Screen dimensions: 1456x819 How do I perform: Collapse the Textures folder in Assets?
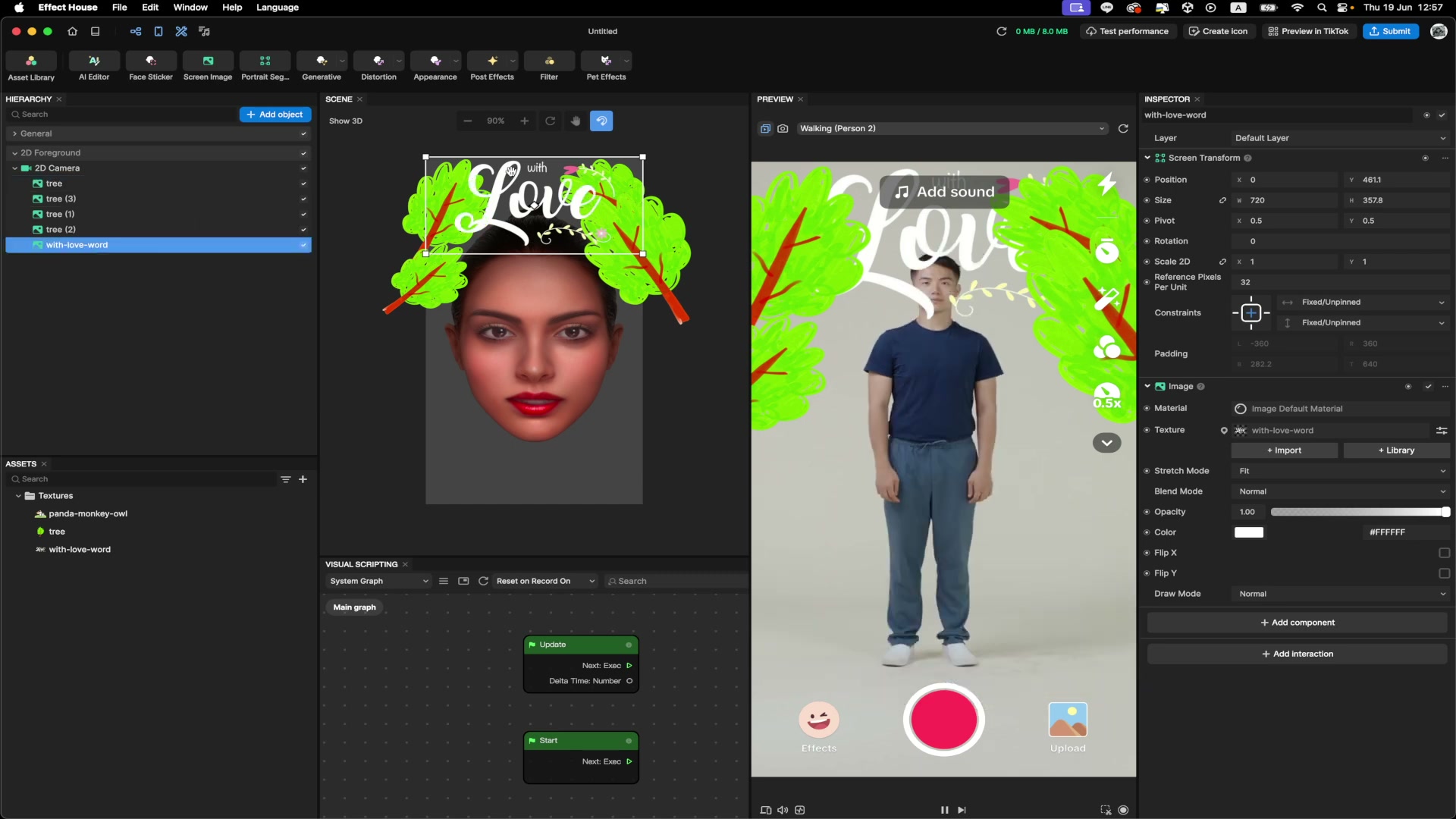pyautogui.click(x=18, y=496)
